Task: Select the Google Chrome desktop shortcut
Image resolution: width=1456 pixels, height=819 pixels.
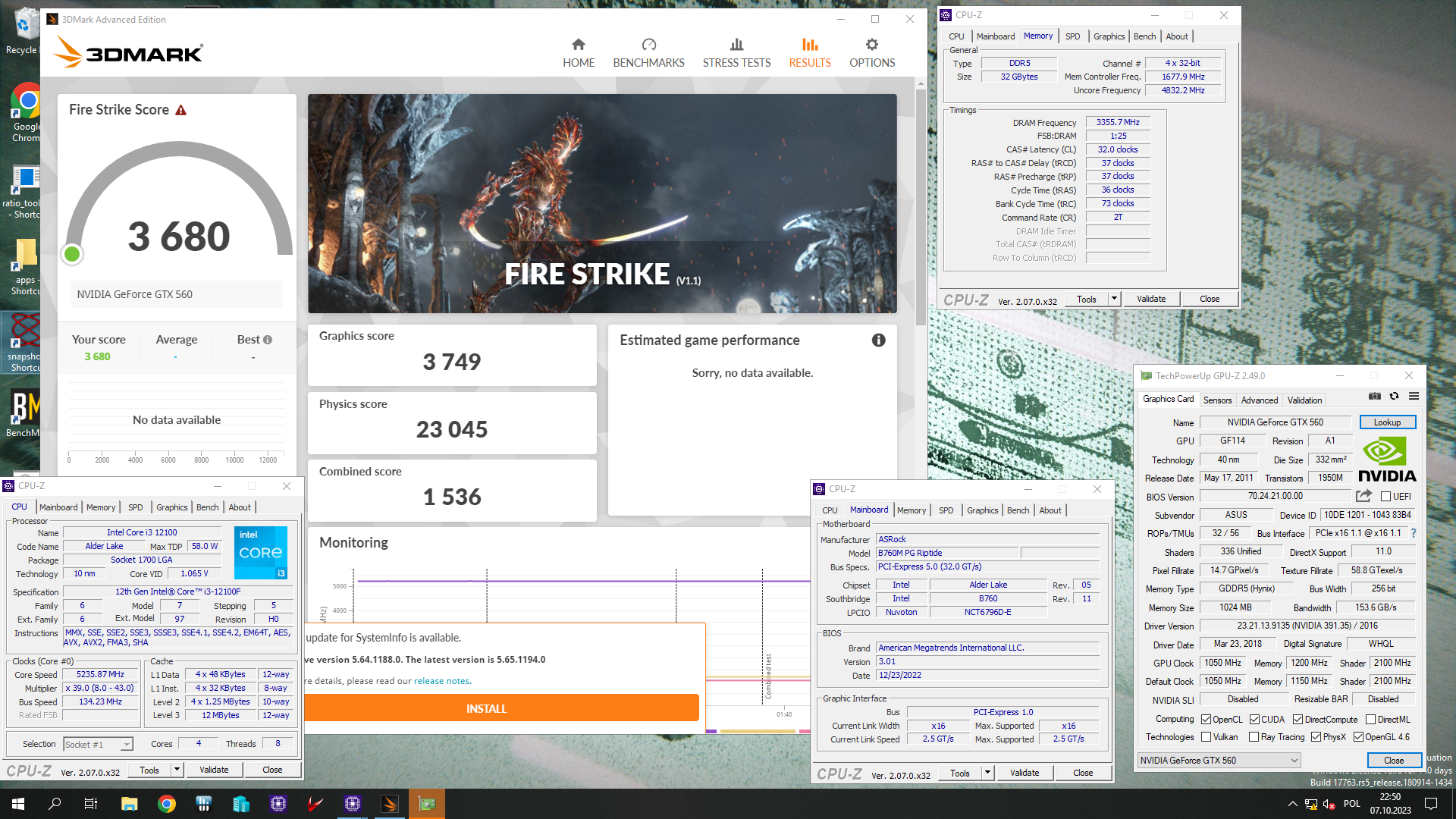Action: point(25,112)
